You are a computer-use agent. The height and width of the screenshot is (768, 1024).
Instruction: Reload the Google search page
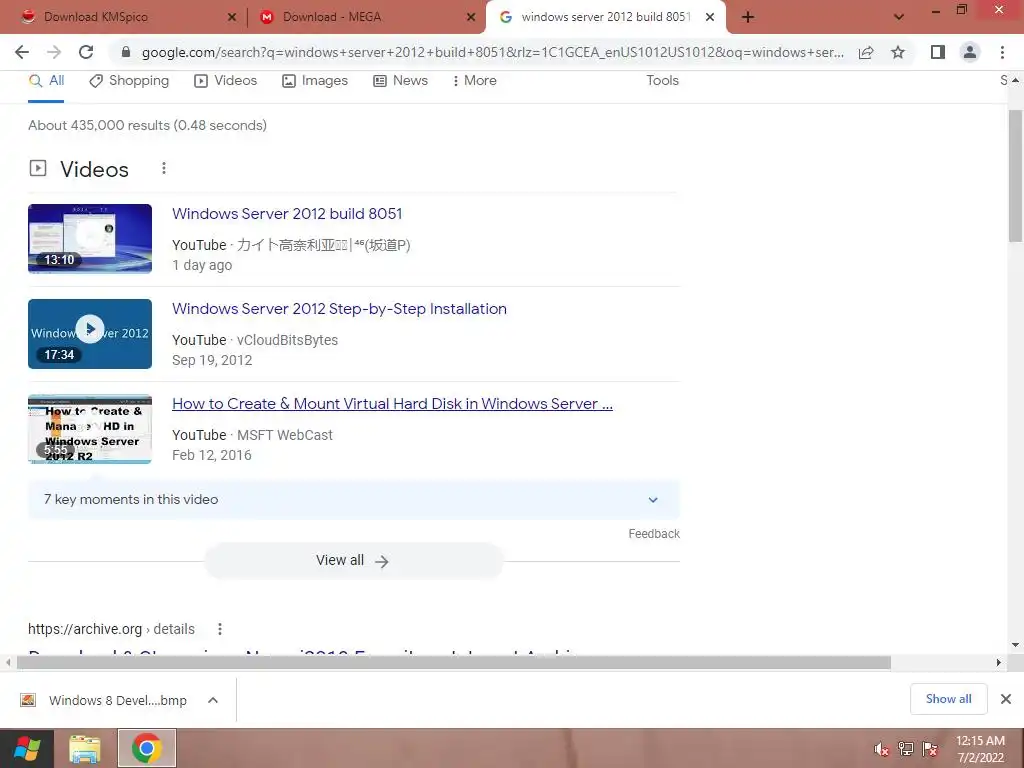[86, 52]
